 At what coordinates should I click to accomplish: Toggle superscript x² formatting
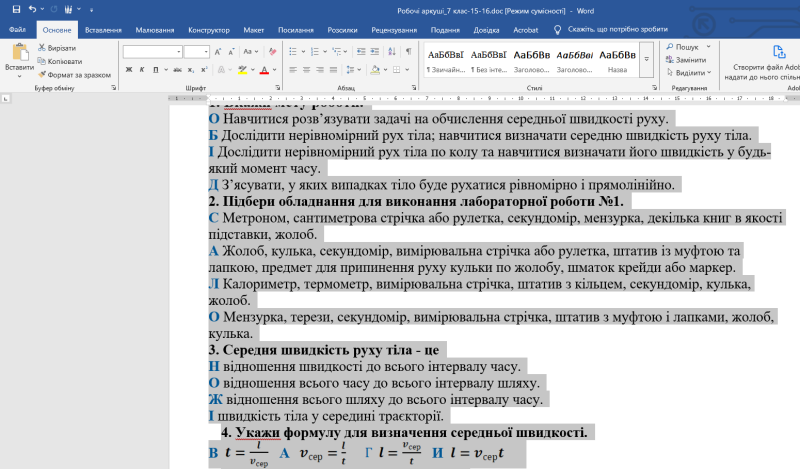pyautogui.click(x=204, y=69)
